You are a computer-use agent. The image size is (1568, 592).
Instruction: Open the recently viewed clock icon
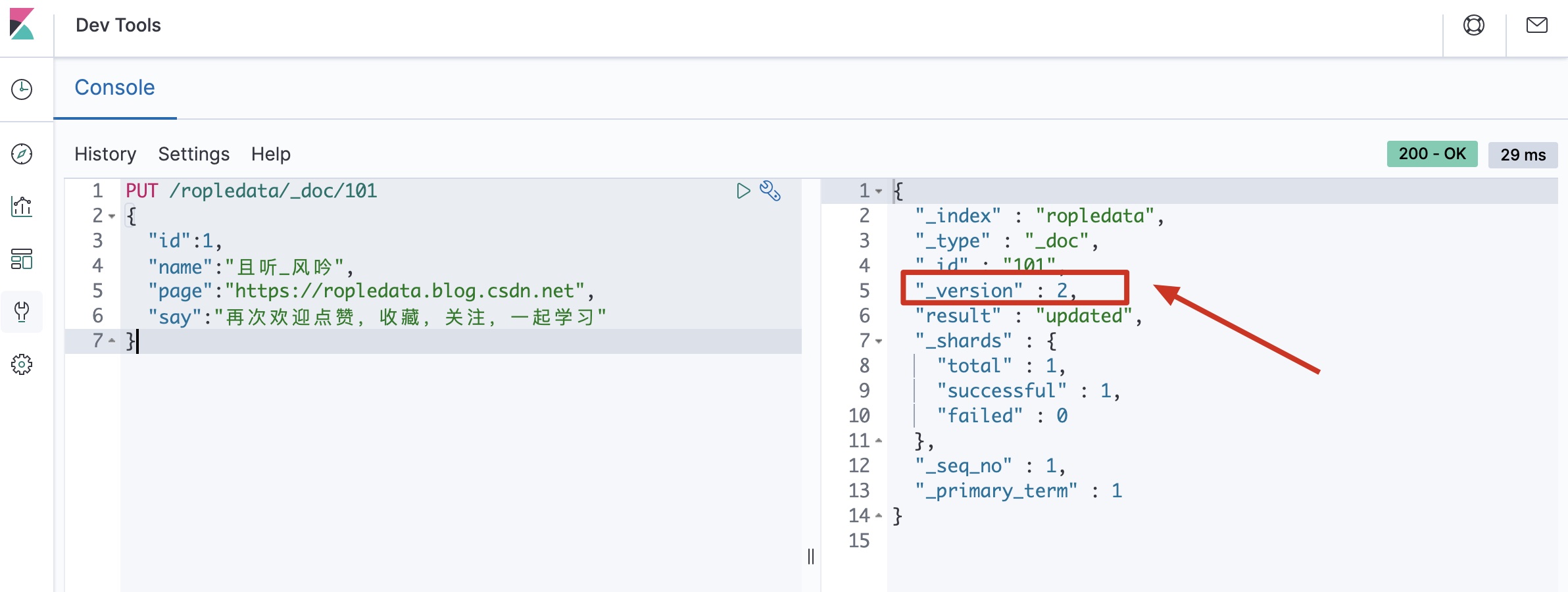22,89
